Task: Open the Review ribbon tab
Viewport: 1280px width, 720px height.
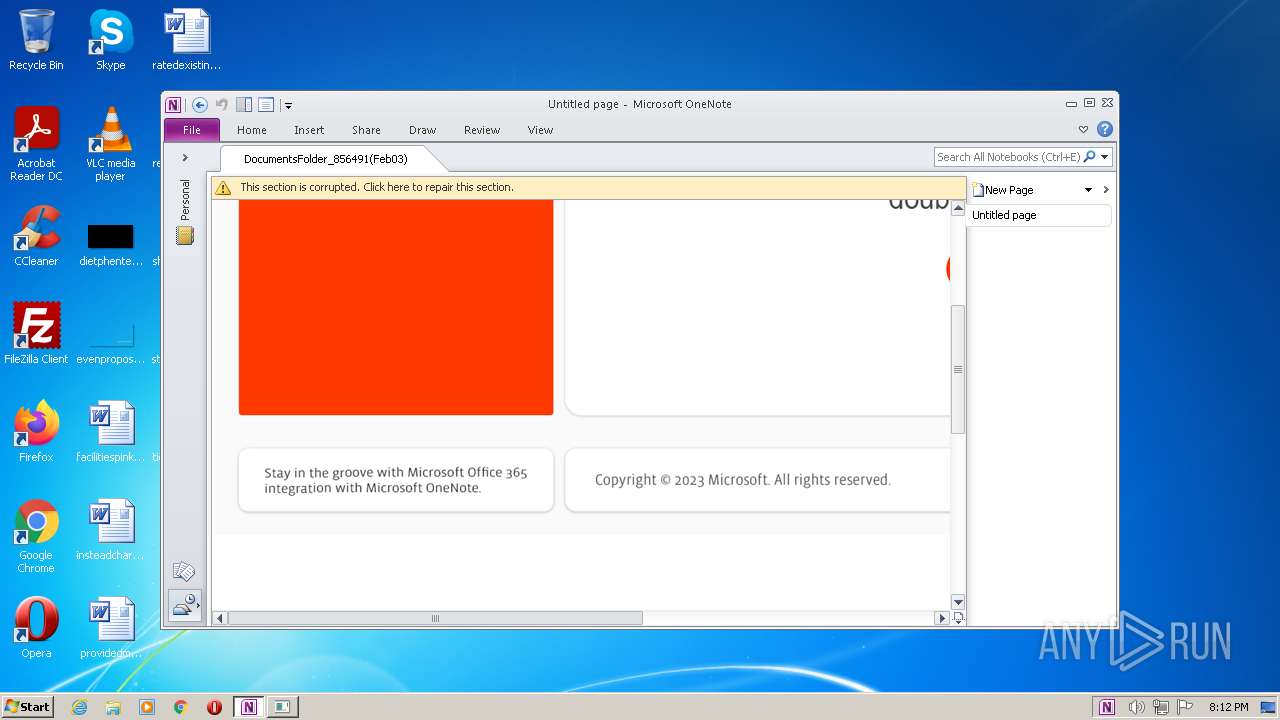Action: pos(481,130)
